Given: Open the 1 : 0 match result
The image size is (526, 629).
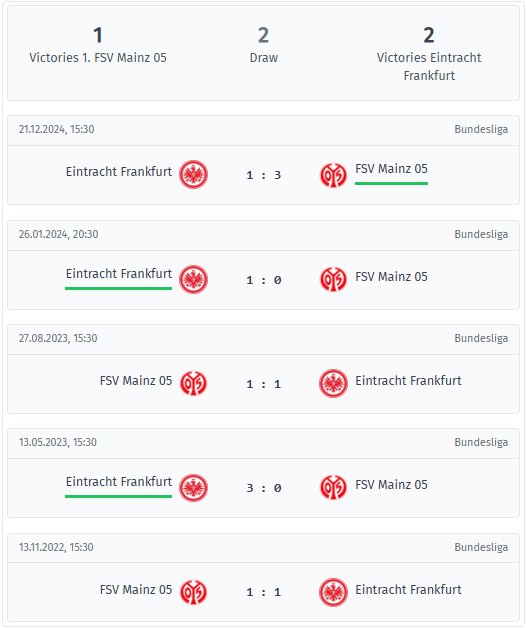Looking at the screenshot, I should click(264, 280).
